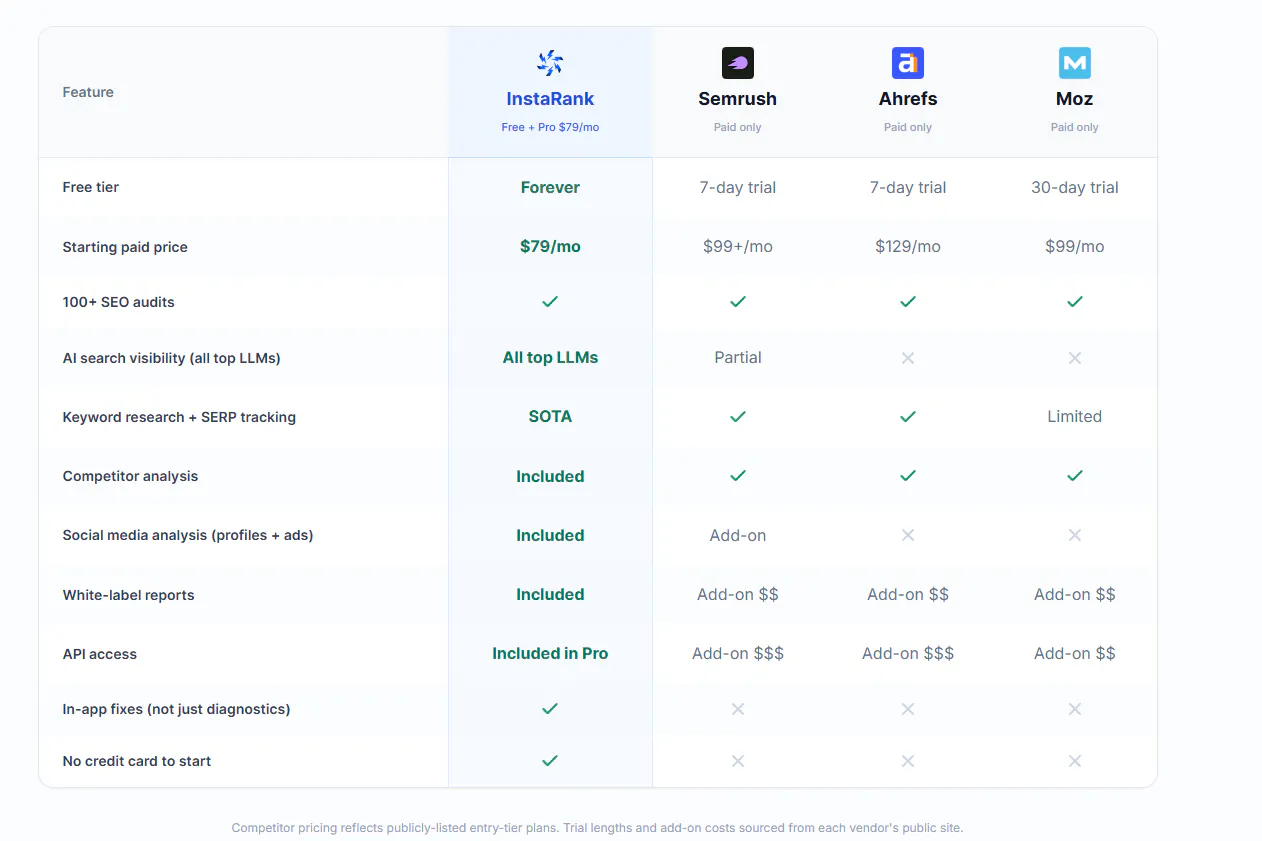Image resolution: width=1262 pixels, height=841 pixels.
Task: Click InstaRank checkmark in 100+ SEO audits row
Action: point(550,301)
